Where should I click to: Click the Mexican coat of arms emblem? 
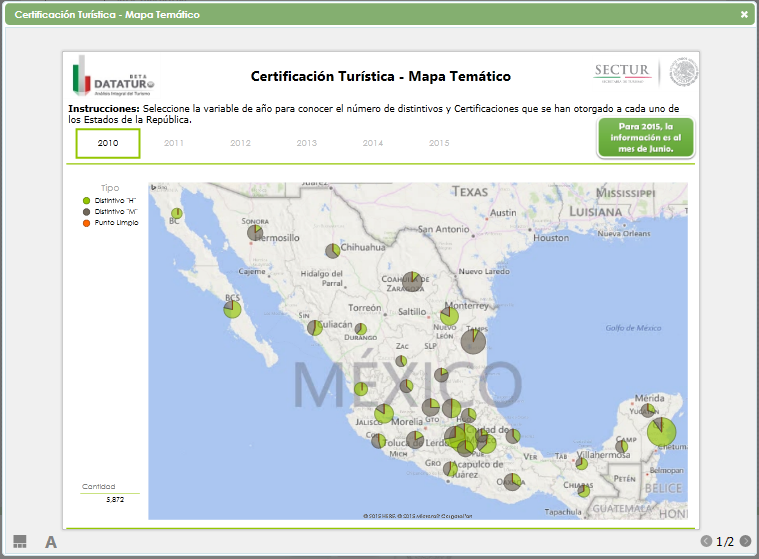pos(683,72)
